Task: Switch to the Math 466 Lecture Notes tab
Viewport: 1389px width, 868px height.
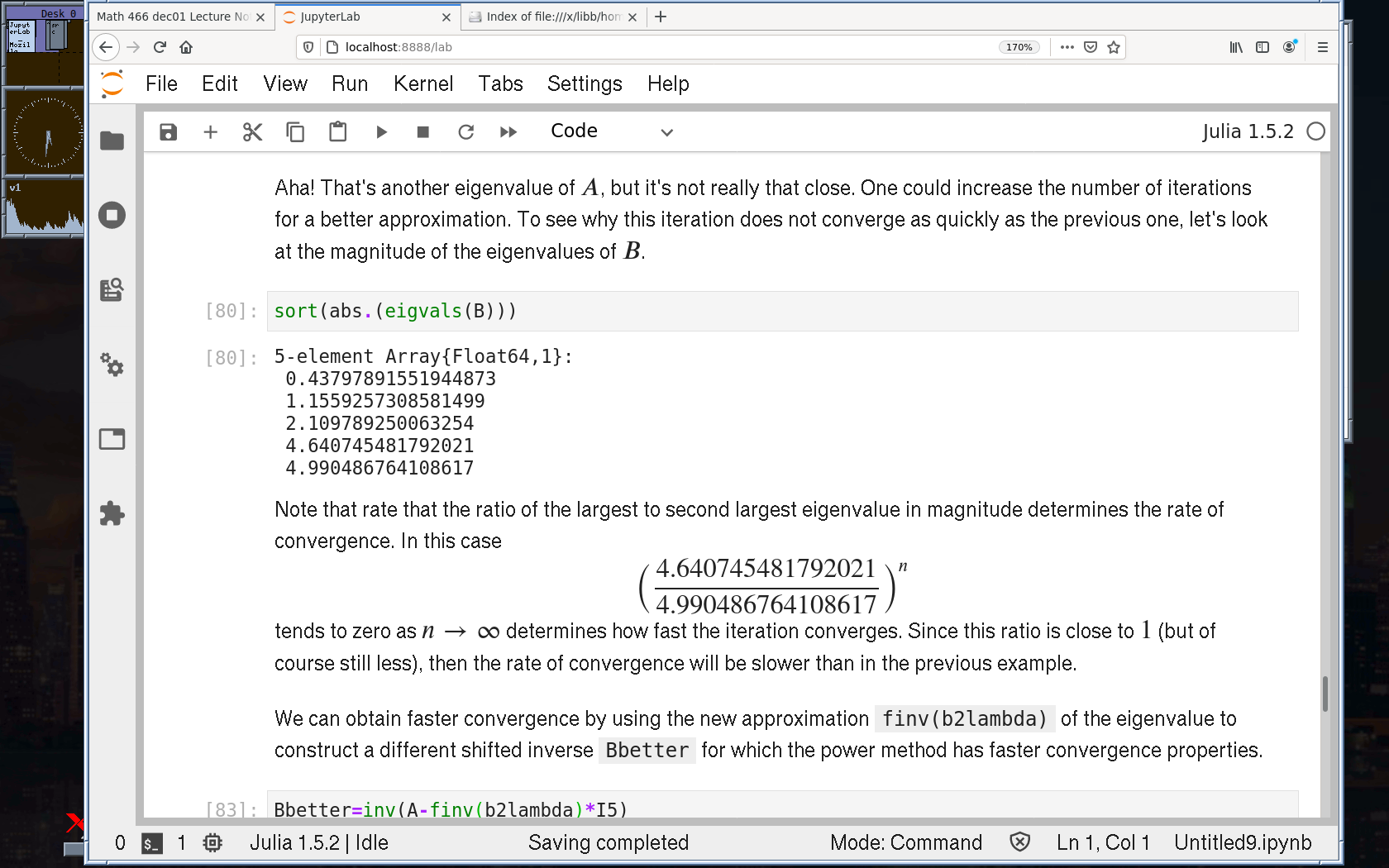Action: point(174,17)
